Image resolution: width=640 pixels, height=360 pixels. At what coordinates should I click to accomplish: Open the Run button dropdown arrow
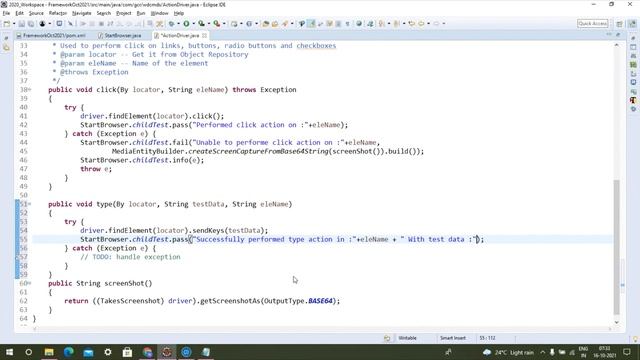193,24
